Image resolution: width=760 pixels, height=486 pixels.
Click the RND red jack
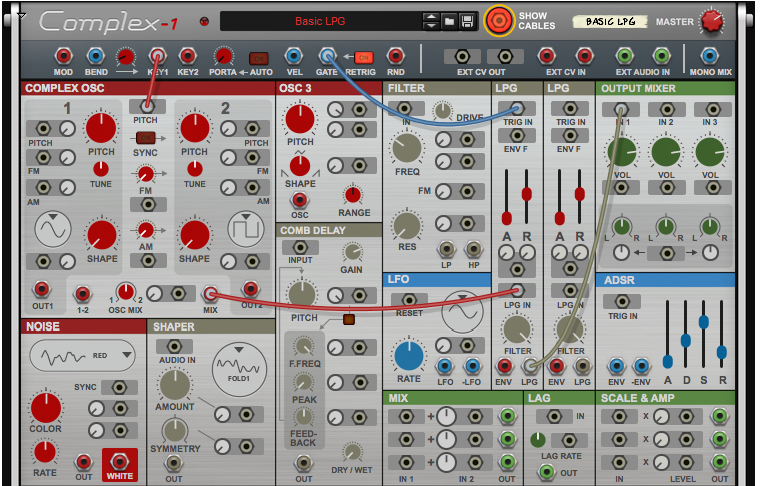(396, 56)
